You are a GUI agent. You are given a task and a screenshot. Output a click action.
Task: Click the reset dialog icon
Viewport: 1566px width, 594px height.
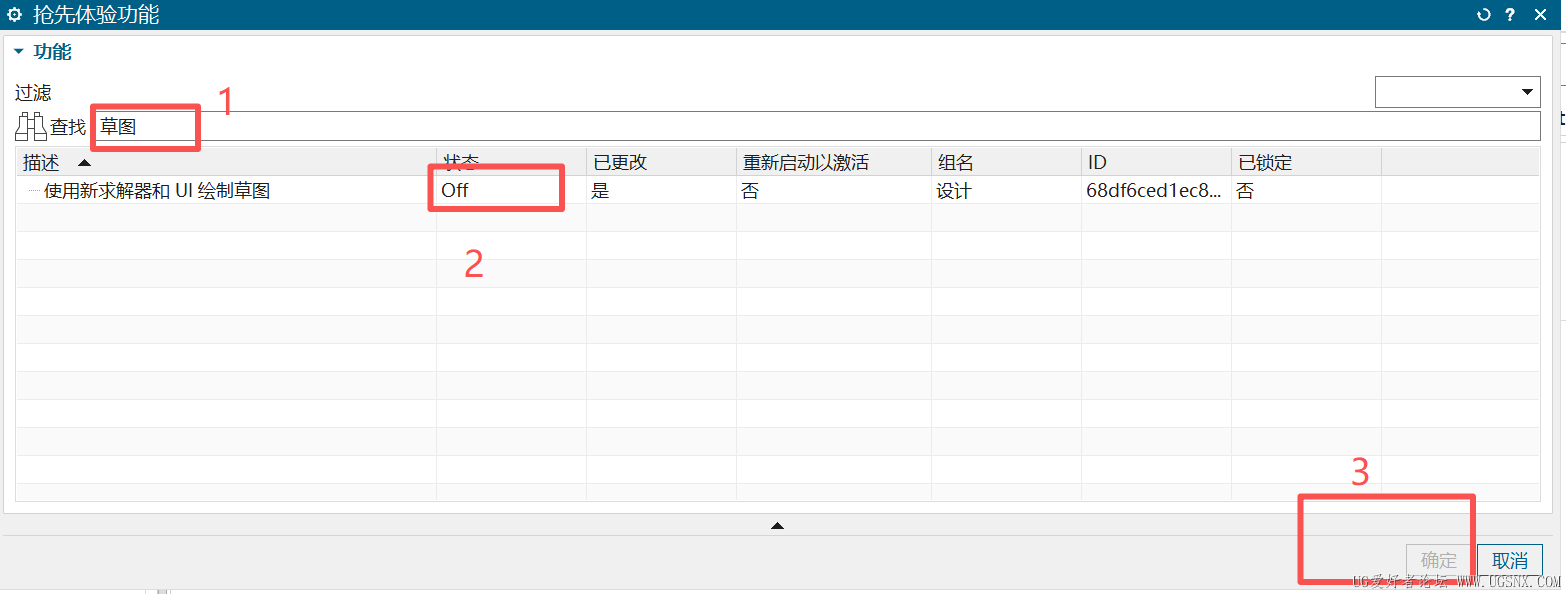pos(1484,15)
